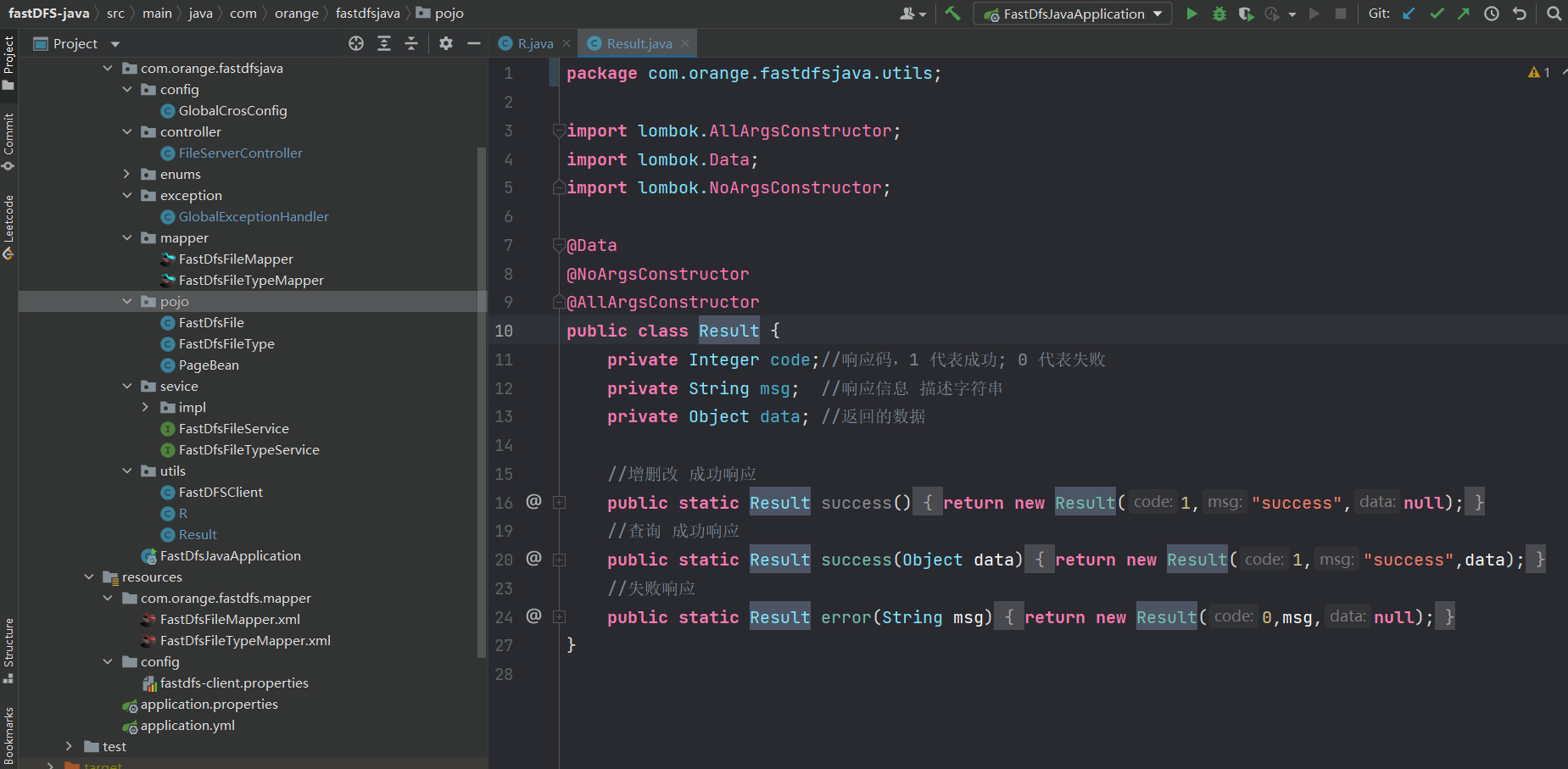Image resolution: width=1568 pixels, height=769 pixels.
Task: Click Expand All in Project panel
Action: (x=384, y=43)
